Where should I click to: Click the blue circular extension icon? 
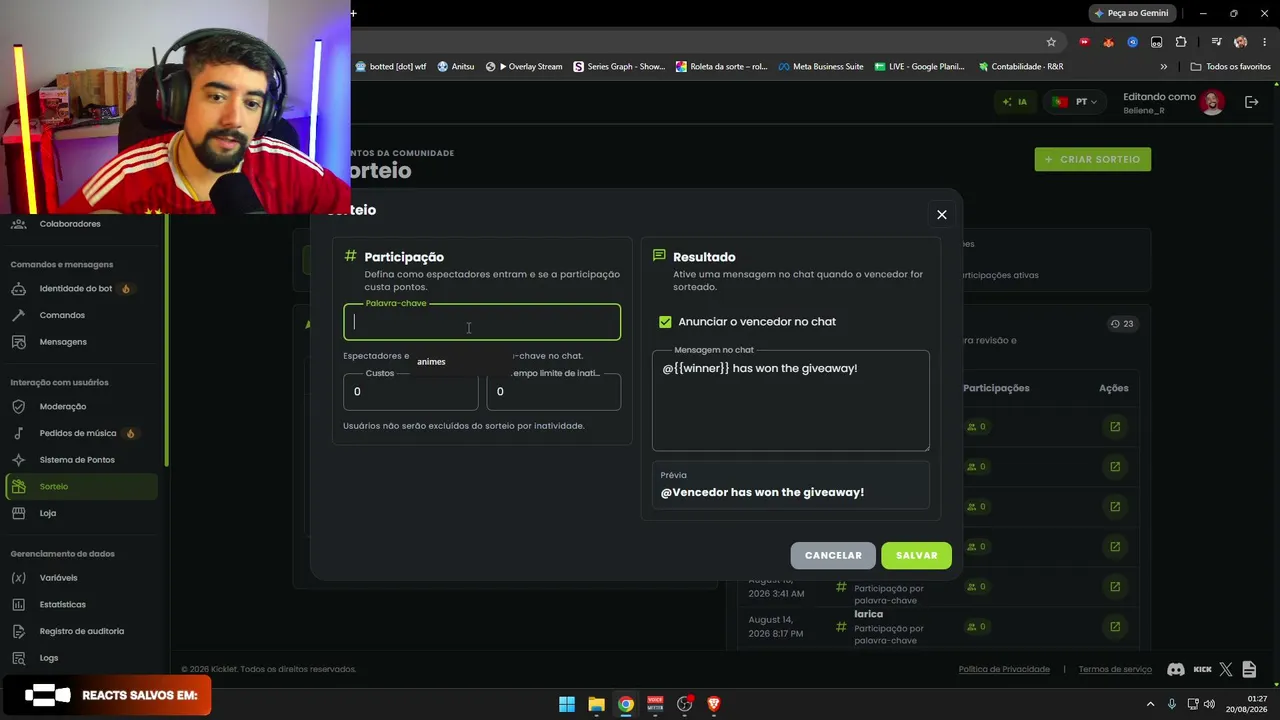(x=1133, y=42)
